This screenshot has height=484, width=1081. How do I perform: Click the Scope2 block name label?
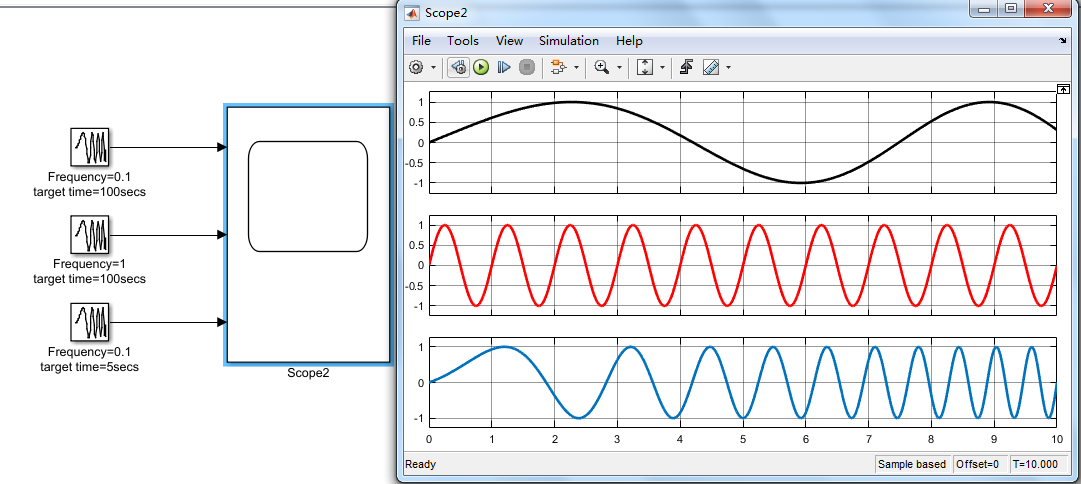pos(308,373)
